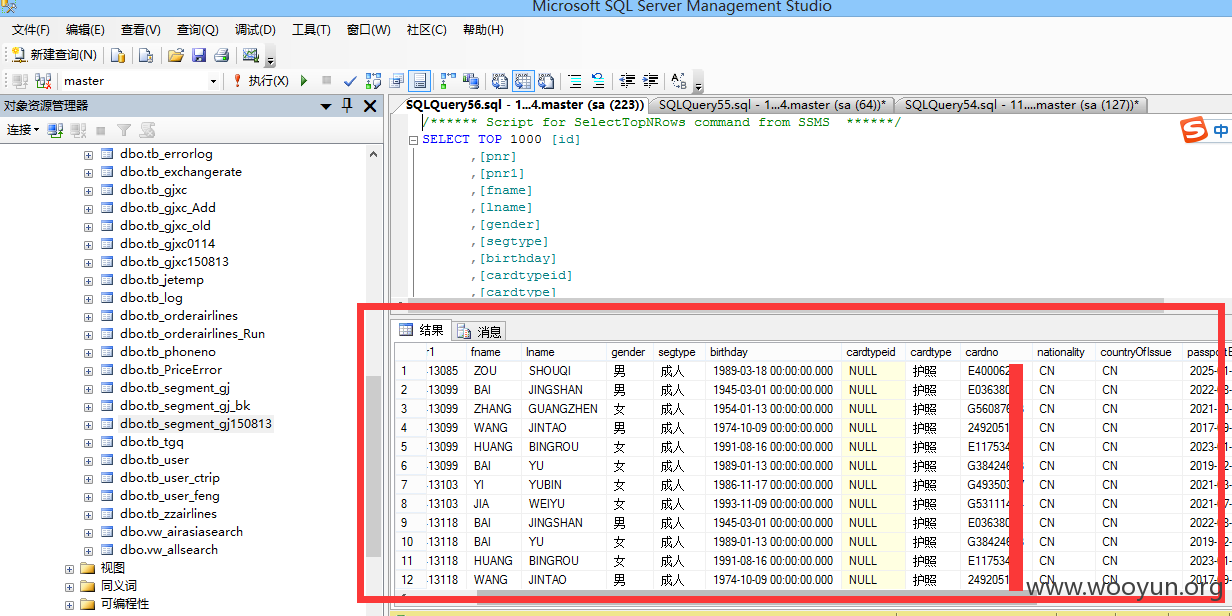This screenshot has height=616, width=1232.
Task: Click the 同义词 synonyms folder icon
Action: point(87,586)
